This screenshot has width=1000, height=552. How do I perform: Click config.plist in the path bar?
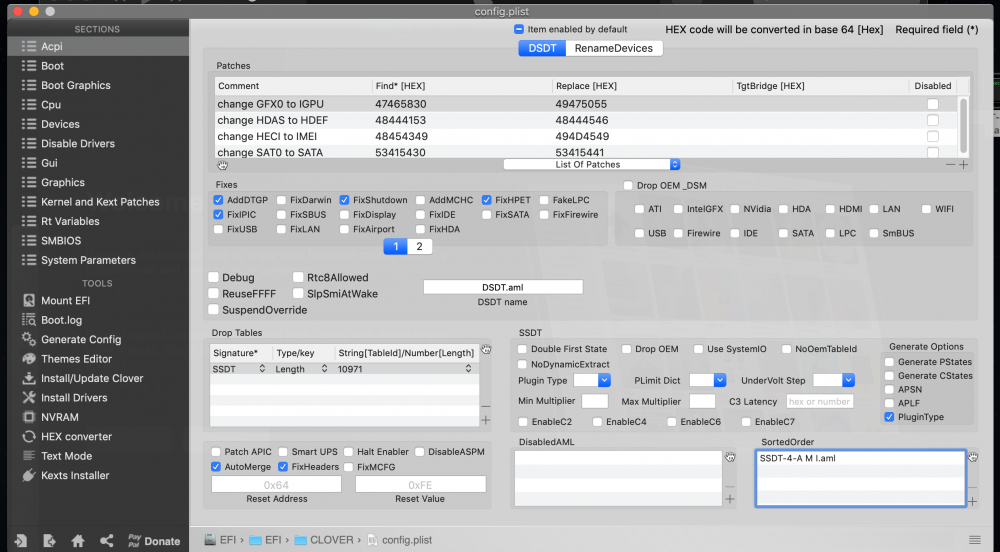(400, 540)
